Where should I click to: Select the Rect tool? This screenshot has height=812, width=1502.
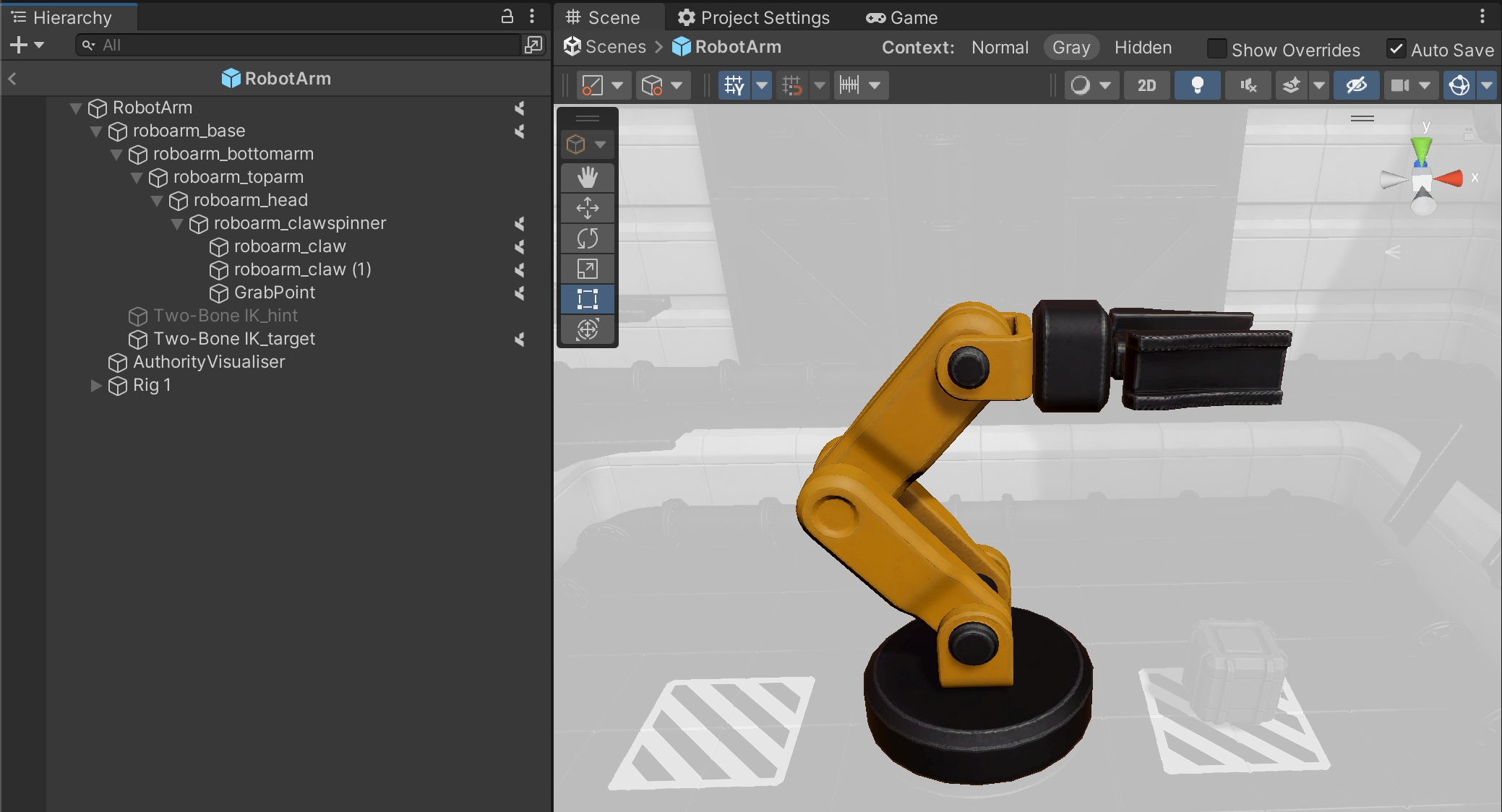coord(587,299)
